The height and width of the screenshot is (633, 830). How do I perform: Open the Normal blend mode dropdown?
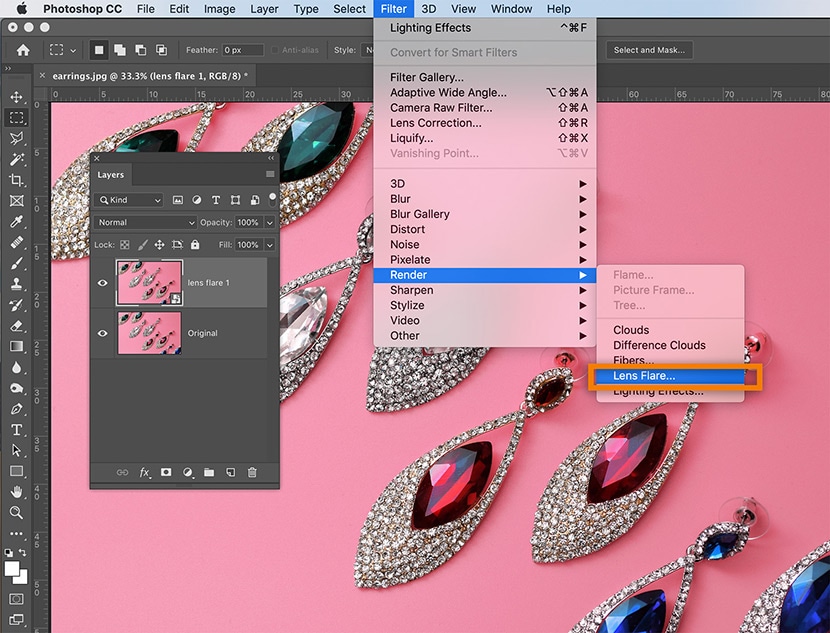[146, 222]
